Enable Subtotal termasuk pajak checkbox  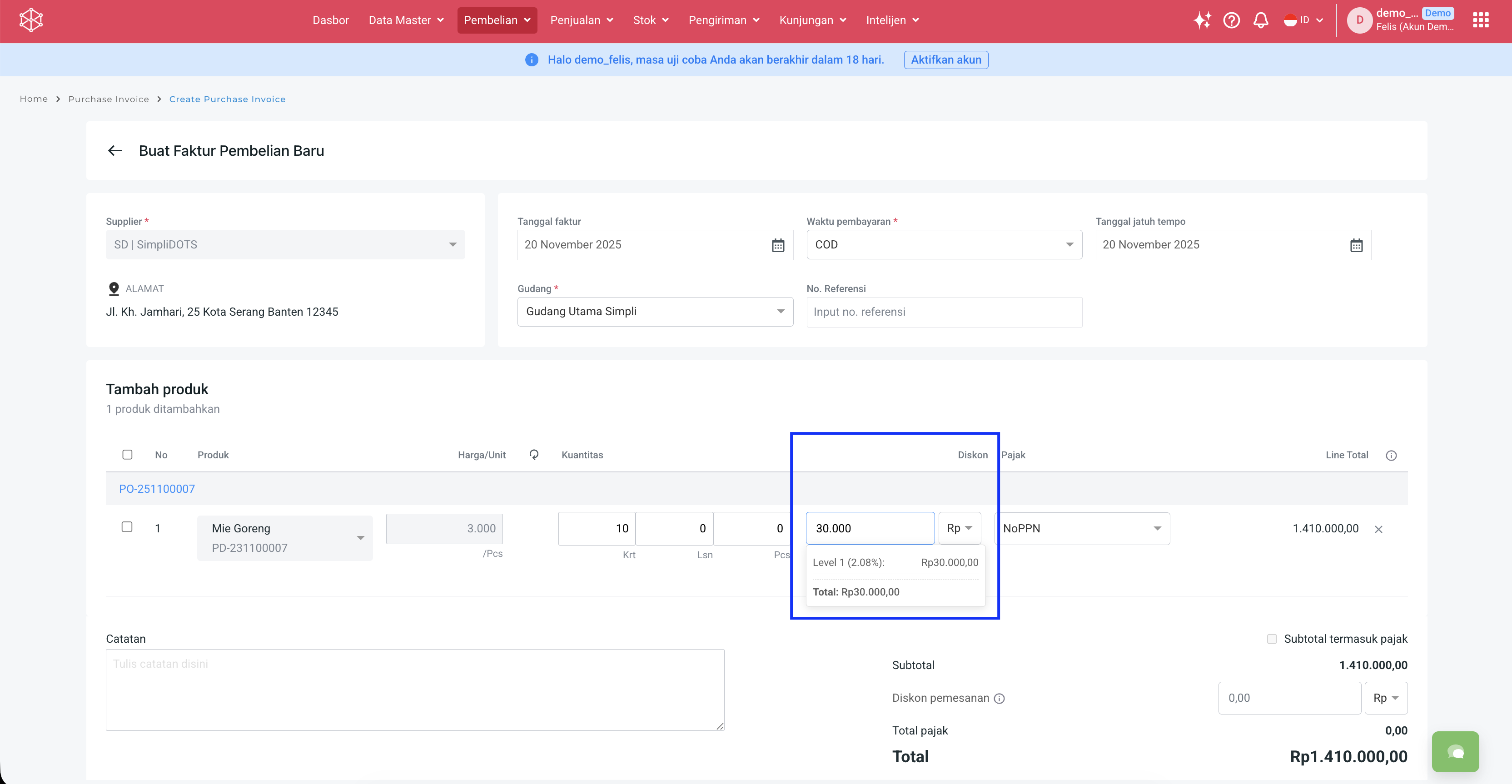click(1271, 639)
